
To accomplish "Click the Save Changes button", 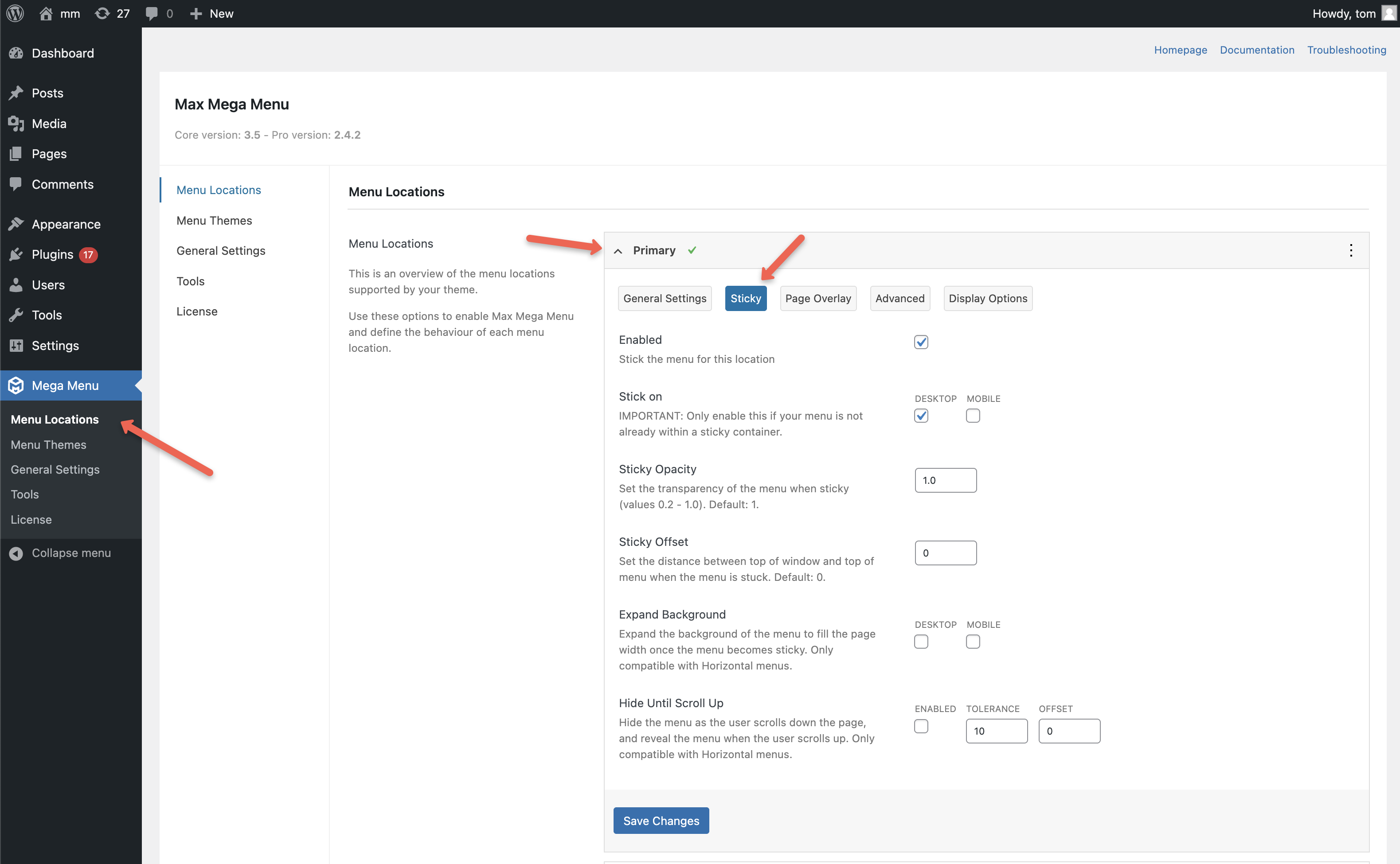I will [661, 821].
